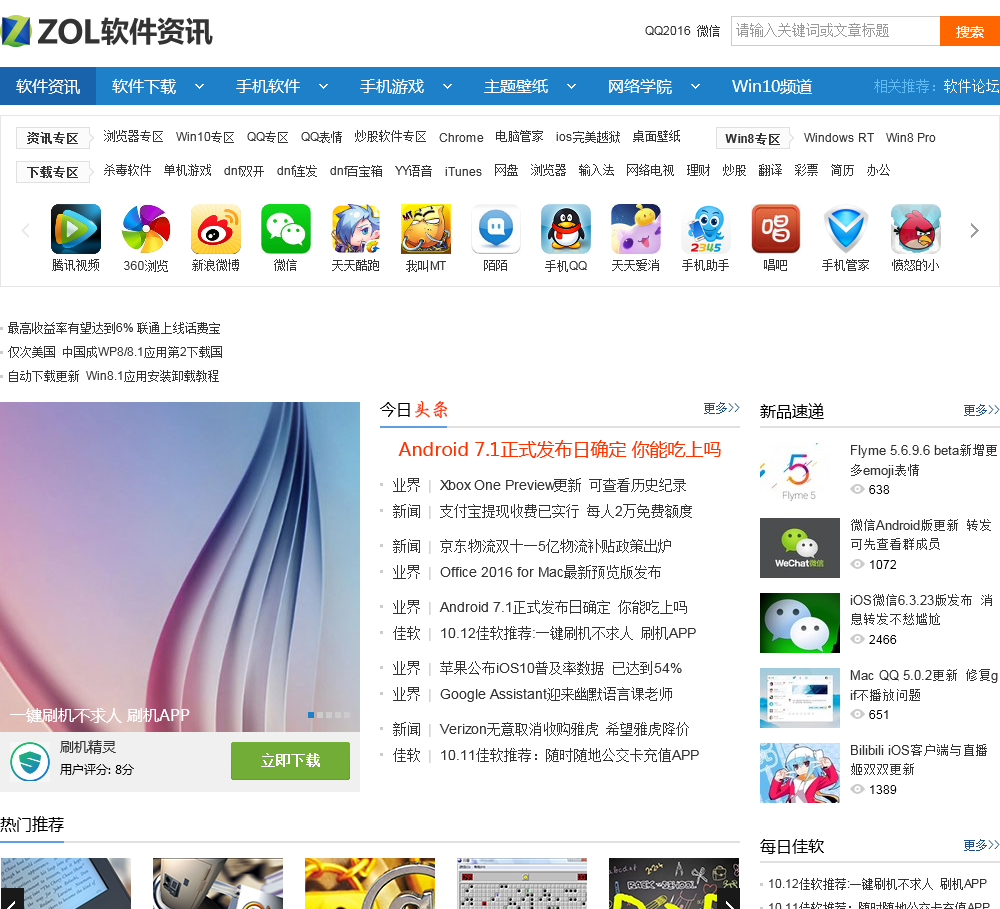This screenshot has width=1000, height=909.
Task: Expand the 主题壁纸 dropdown menu
Action: pyautogui.click(x=571, y=86)
